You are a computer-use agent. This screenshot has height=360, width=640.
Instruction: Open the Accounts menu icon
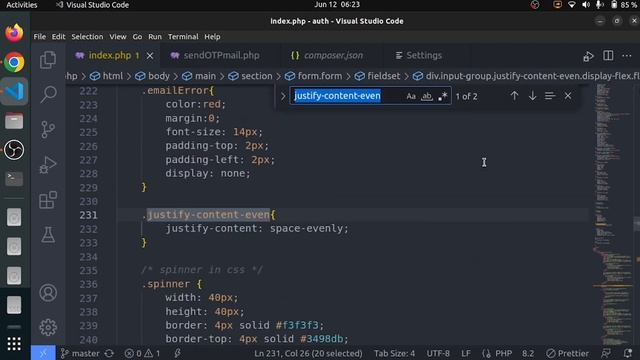(x=48, y=293)
